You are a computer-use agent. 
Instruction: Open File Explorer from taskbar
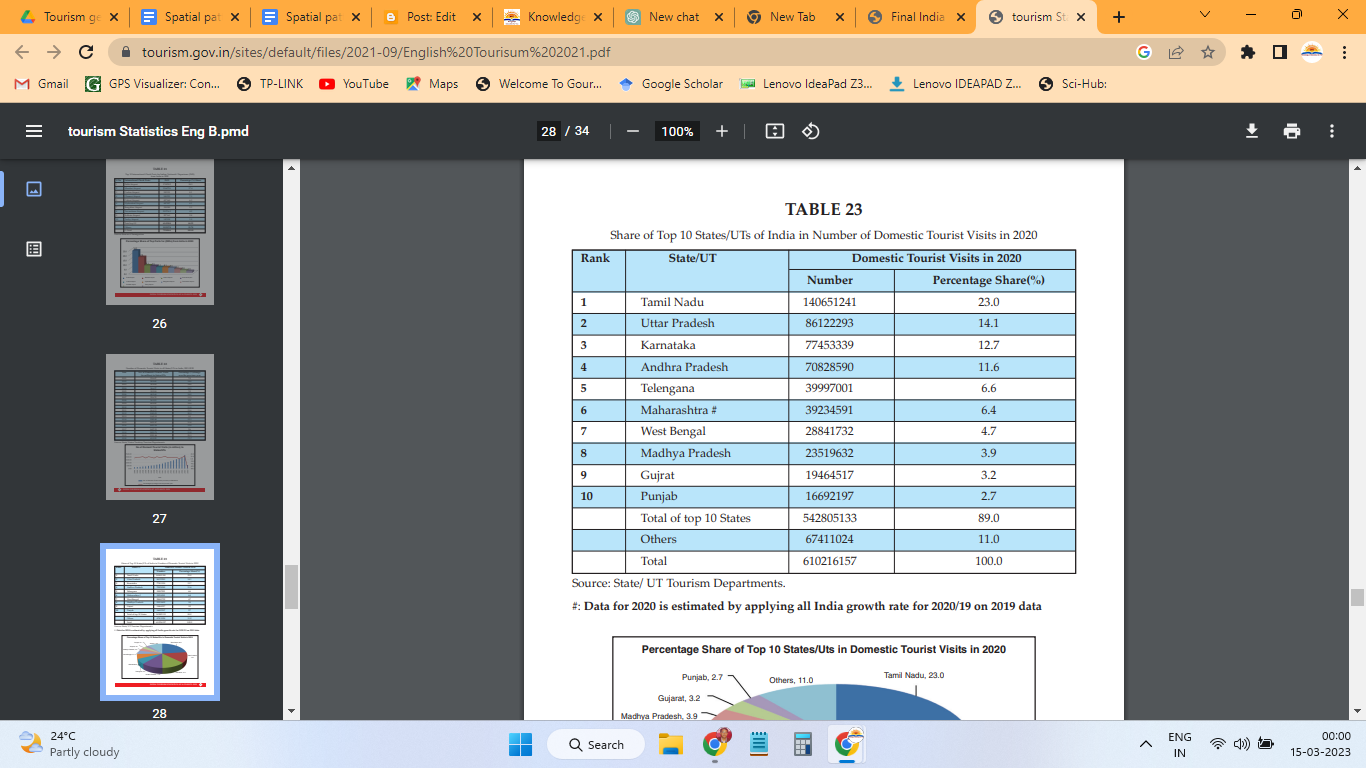click(x=670, y=744)
